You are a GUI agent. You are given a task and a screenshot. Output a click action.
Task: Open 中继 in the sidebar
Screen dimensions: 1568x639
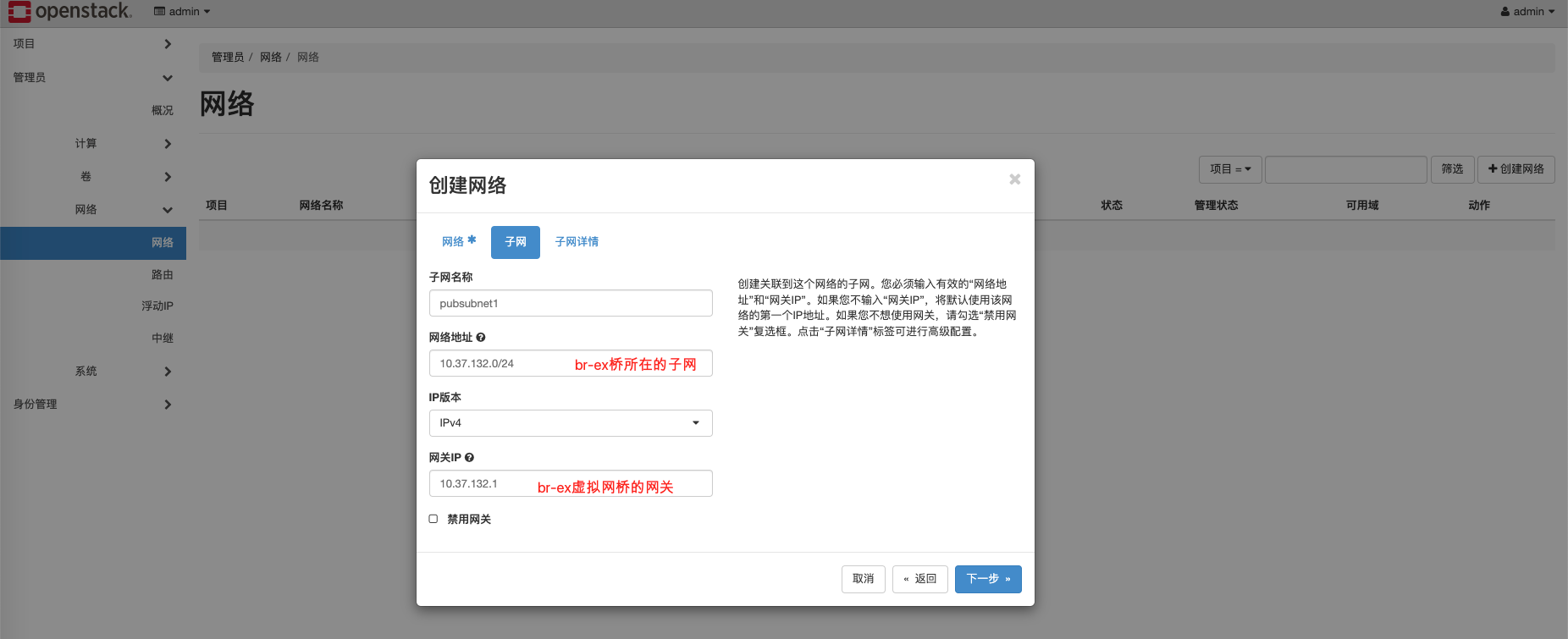(x=162, y=339)
